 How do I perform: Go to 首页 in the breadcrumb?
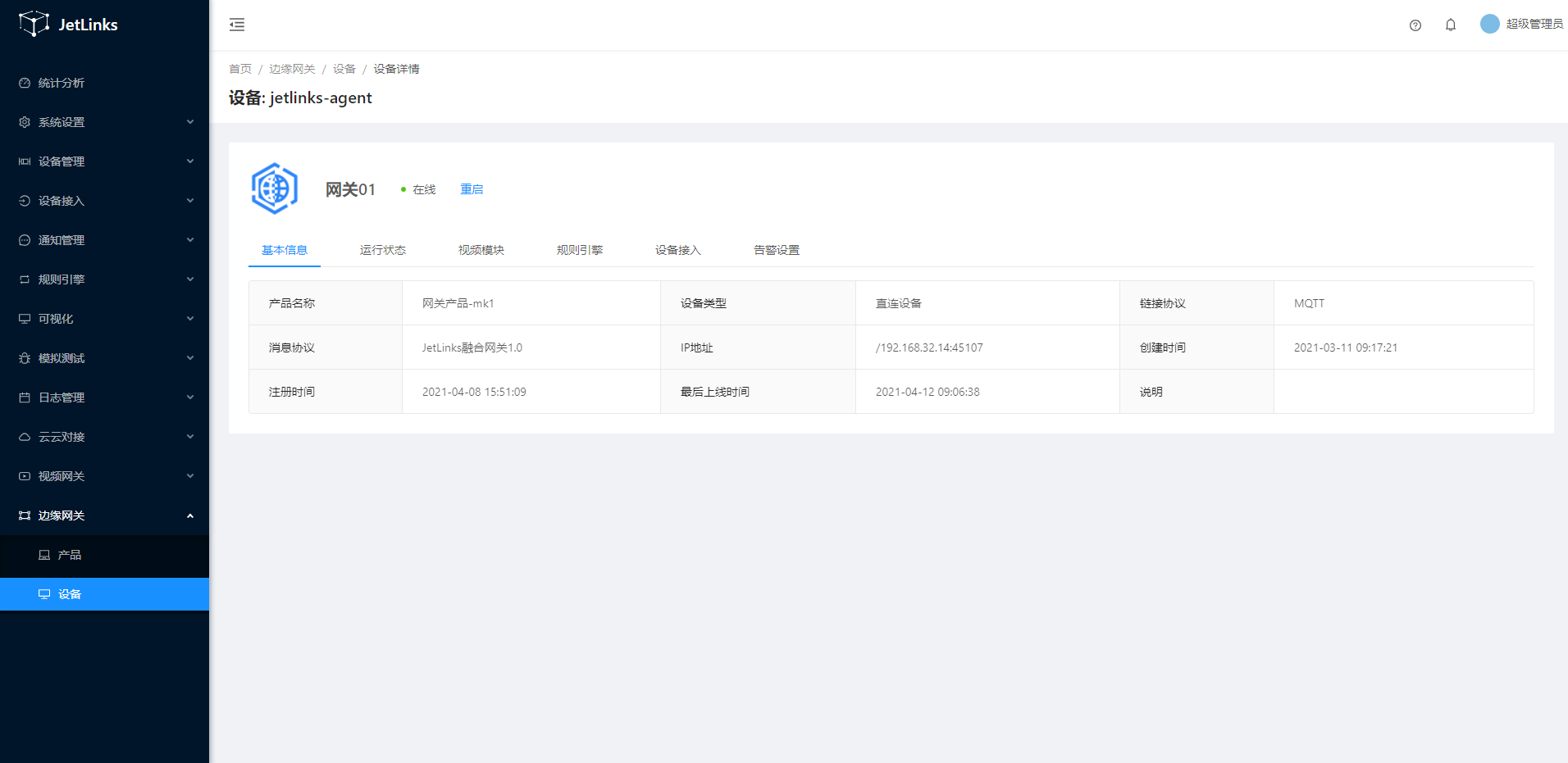(240, 69)
